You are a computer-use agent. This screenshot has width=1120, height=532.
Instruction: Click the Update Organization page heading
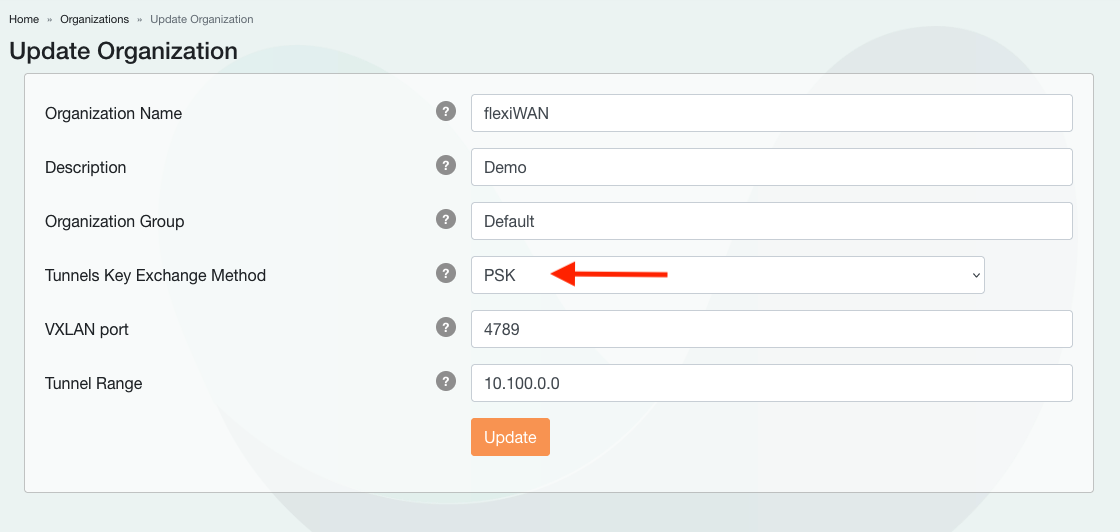click(123, 51)
